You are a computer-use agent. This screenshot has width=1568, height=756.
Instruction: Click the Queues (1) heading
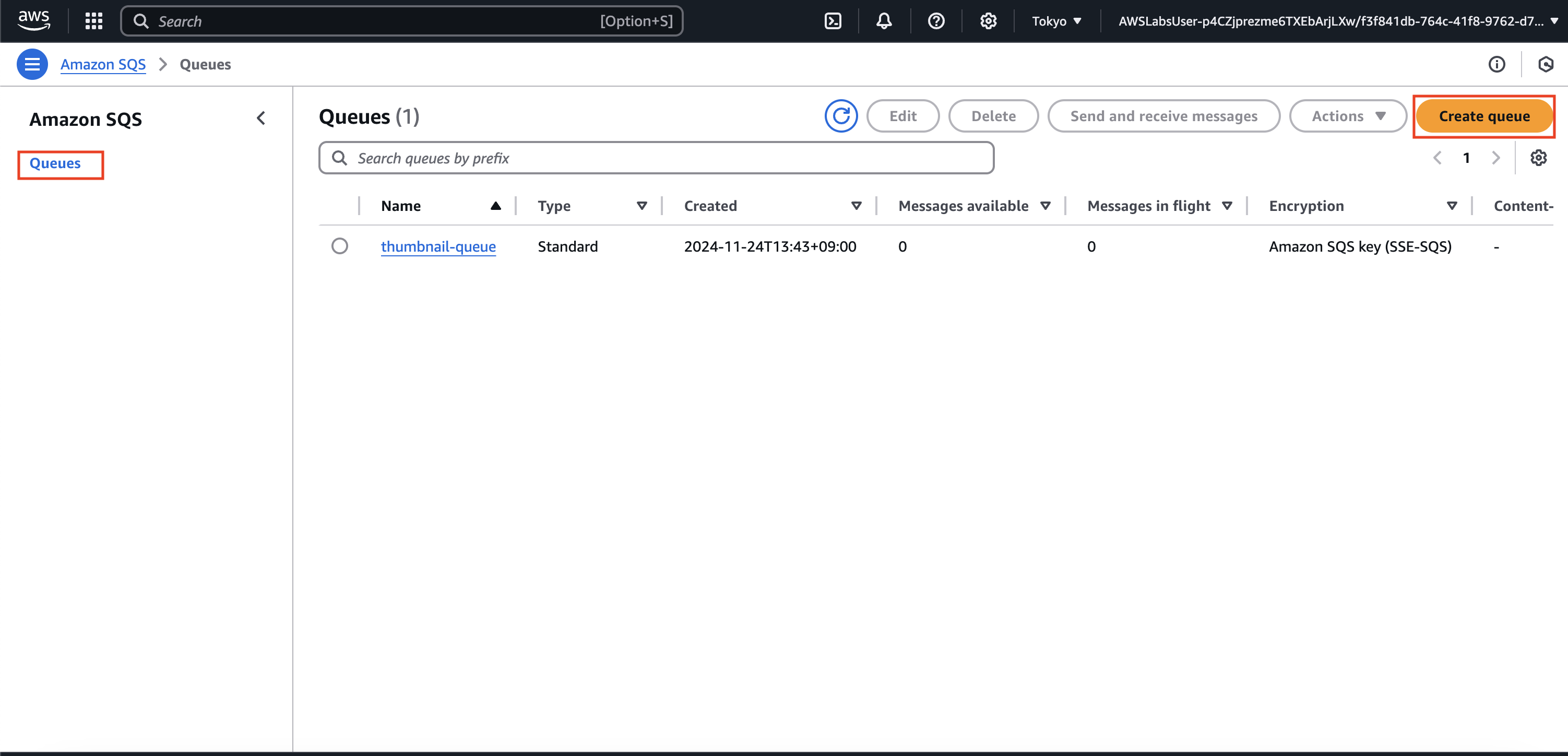coord(369,116)
